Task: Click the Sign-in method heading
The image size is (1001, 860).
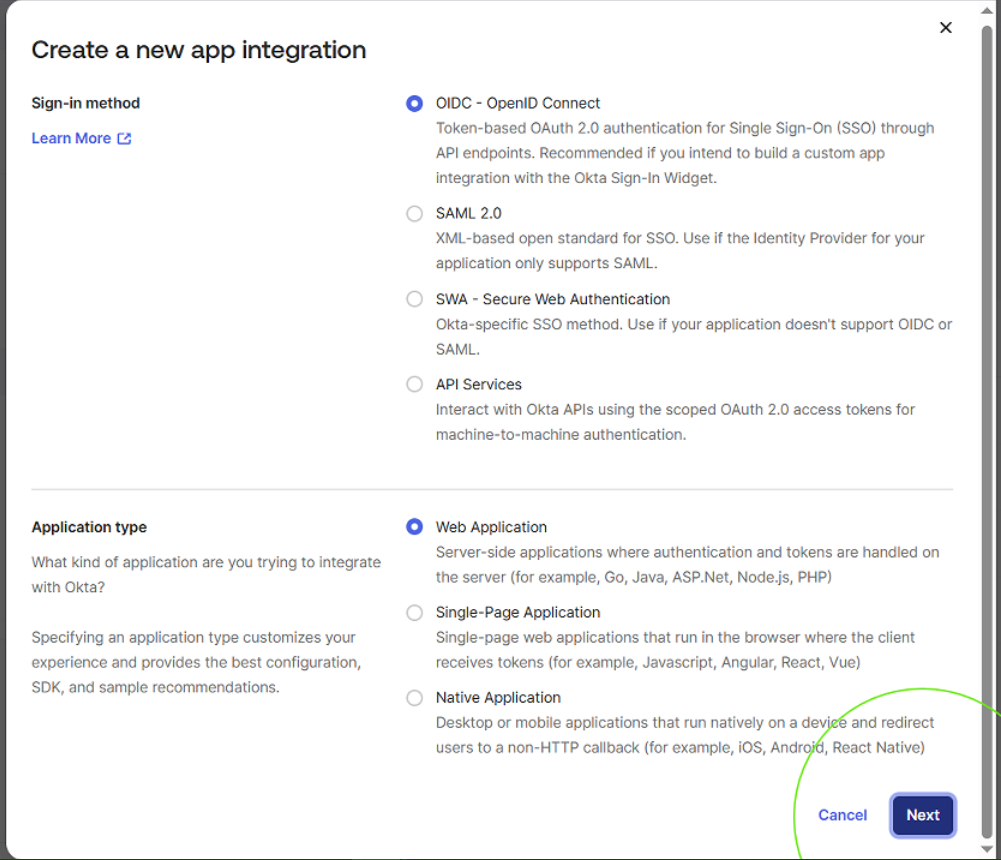Action: click(x=86, y=103)
